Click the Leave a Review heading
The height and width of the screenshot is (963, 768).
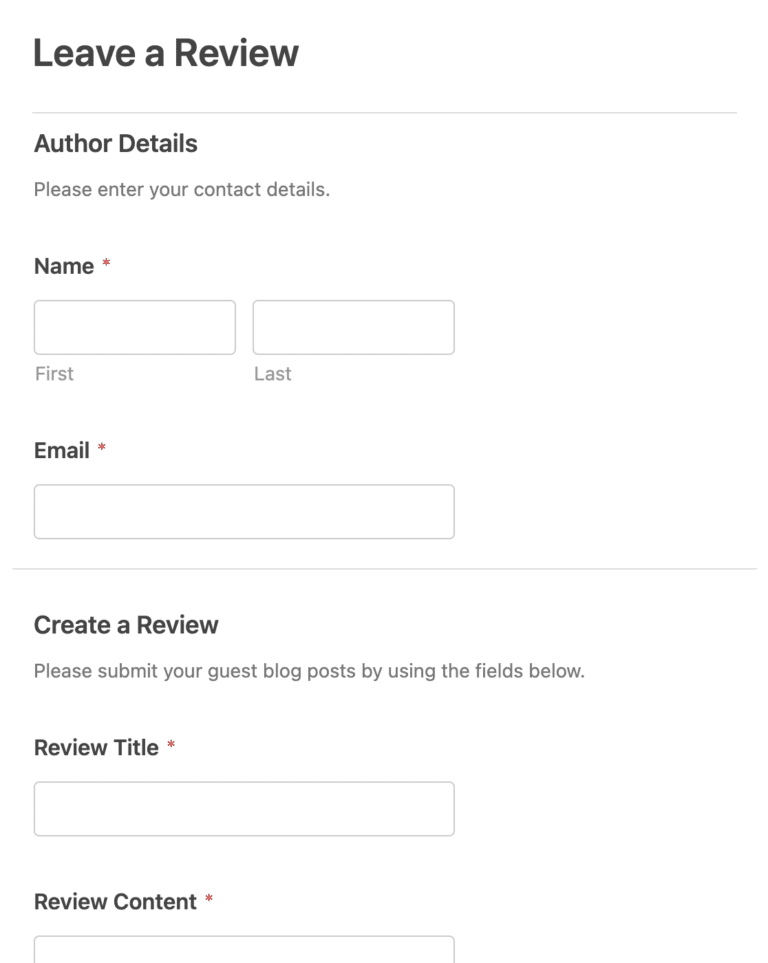[x=165, y=52]
